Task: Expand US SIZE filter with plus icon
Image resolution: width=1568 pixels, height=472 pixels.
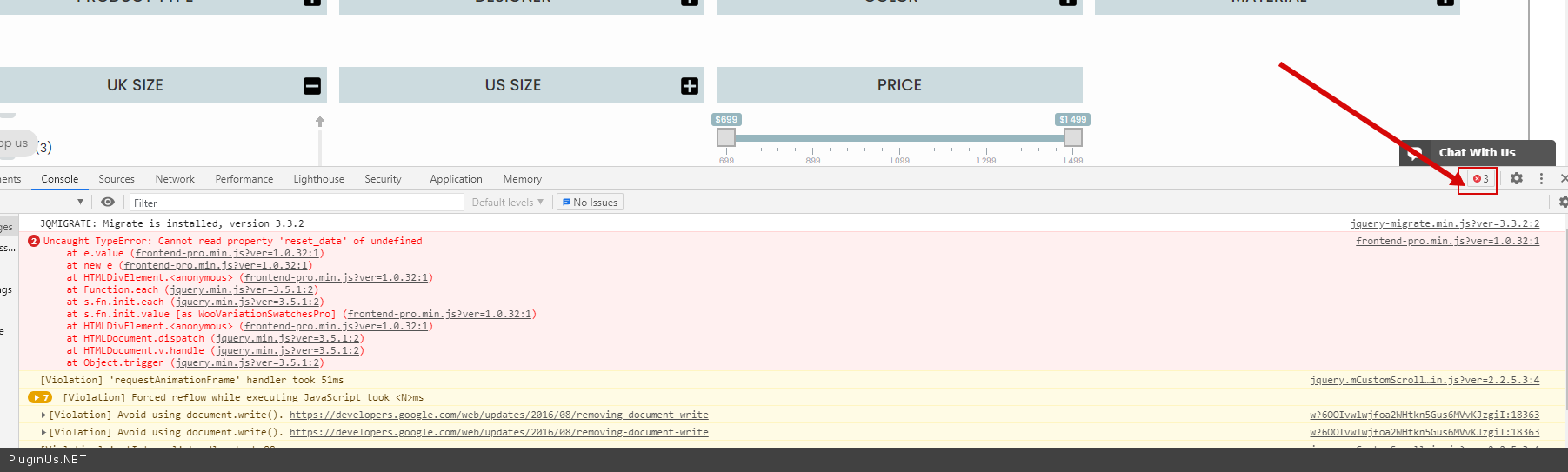Action: pos(690,86)
